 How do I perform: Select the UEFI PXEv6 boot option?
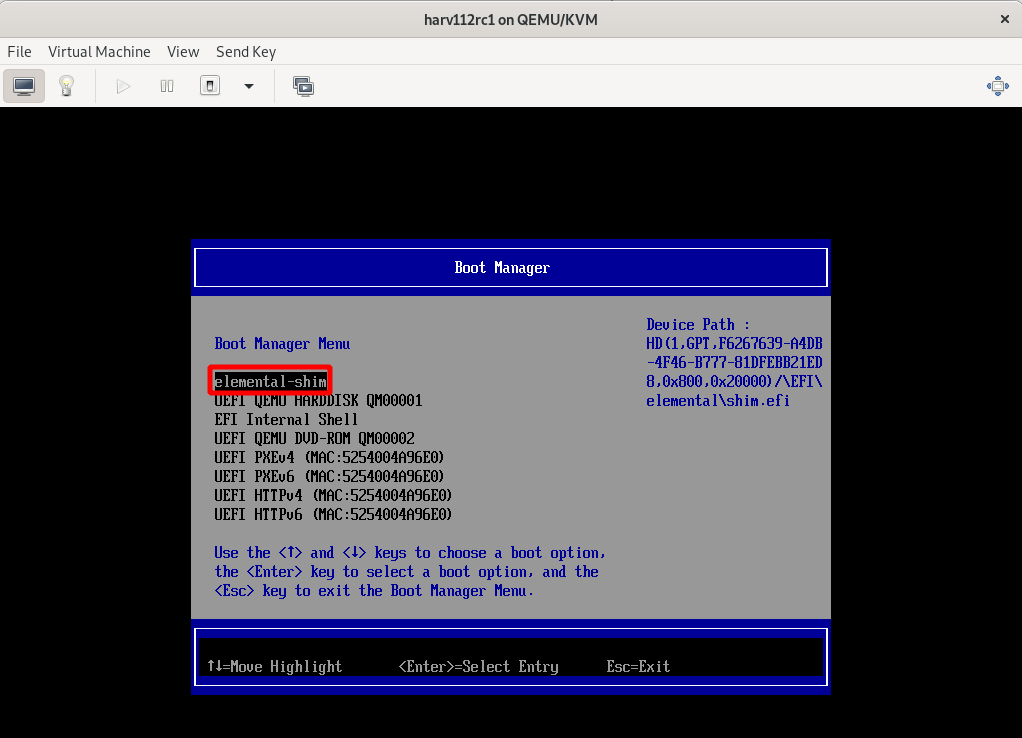tap(328, 477)
